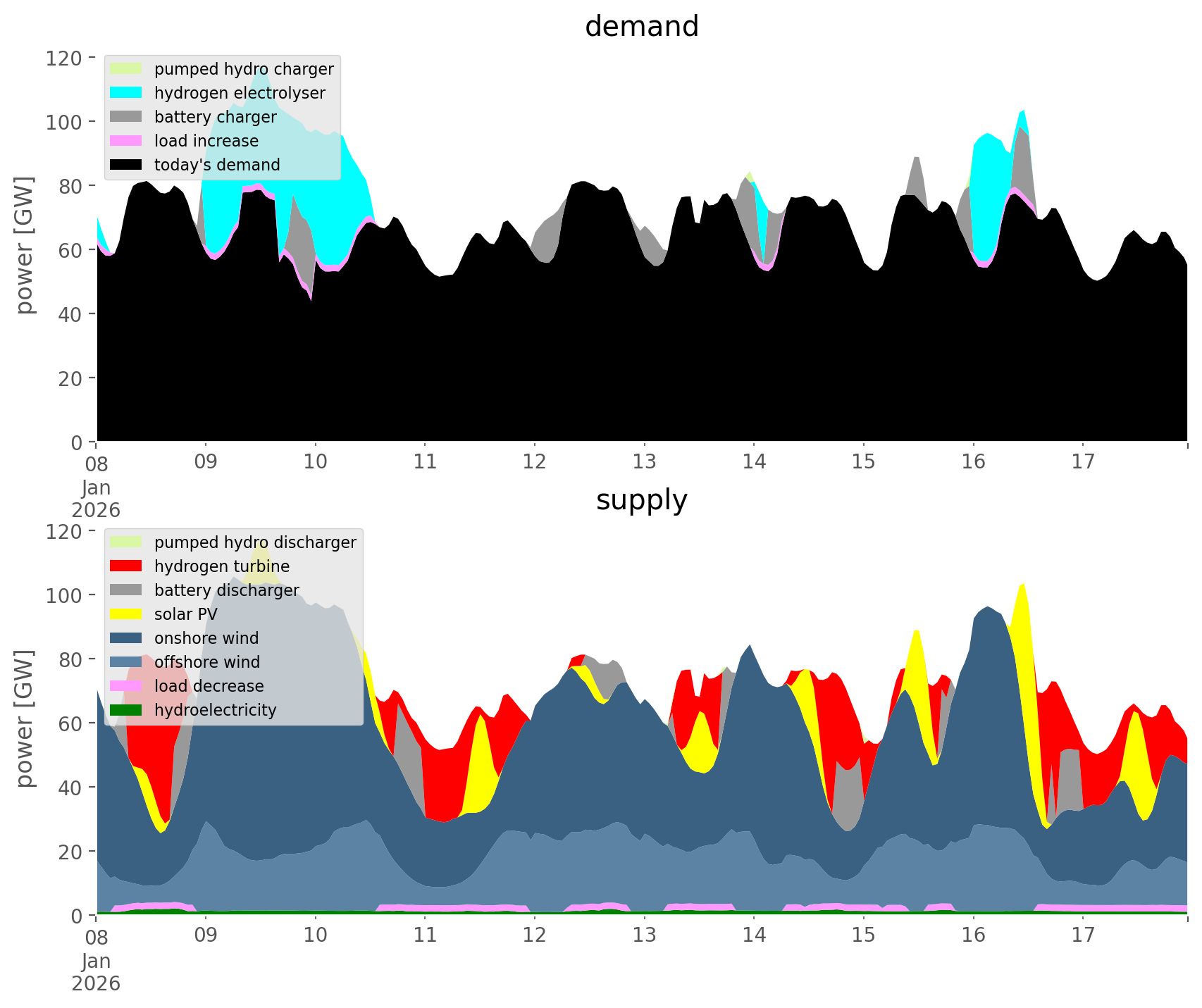Click the pumped hydro charger legend swatch
The width and height of the screenshot is (1202, 1008).
pos(127,69)
